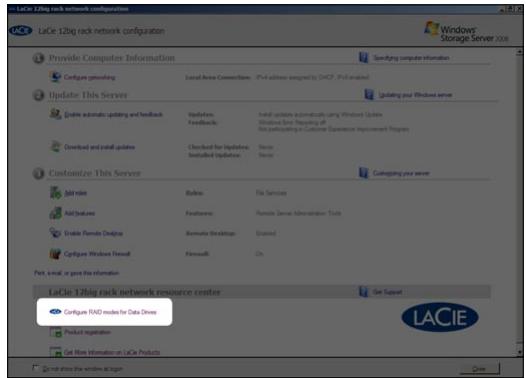Viewport: 526px width, 378px height.
Task: Click the Add roles icon
Action: coord(55,193)
